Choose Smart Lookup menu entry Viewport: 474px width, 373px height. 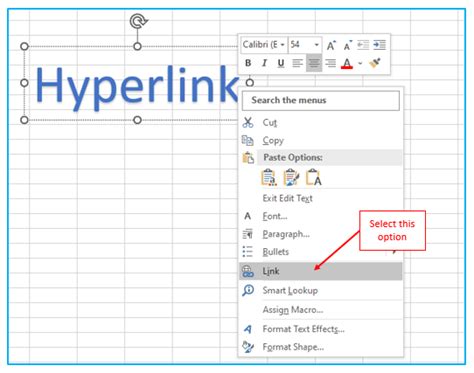coord(321,291)
